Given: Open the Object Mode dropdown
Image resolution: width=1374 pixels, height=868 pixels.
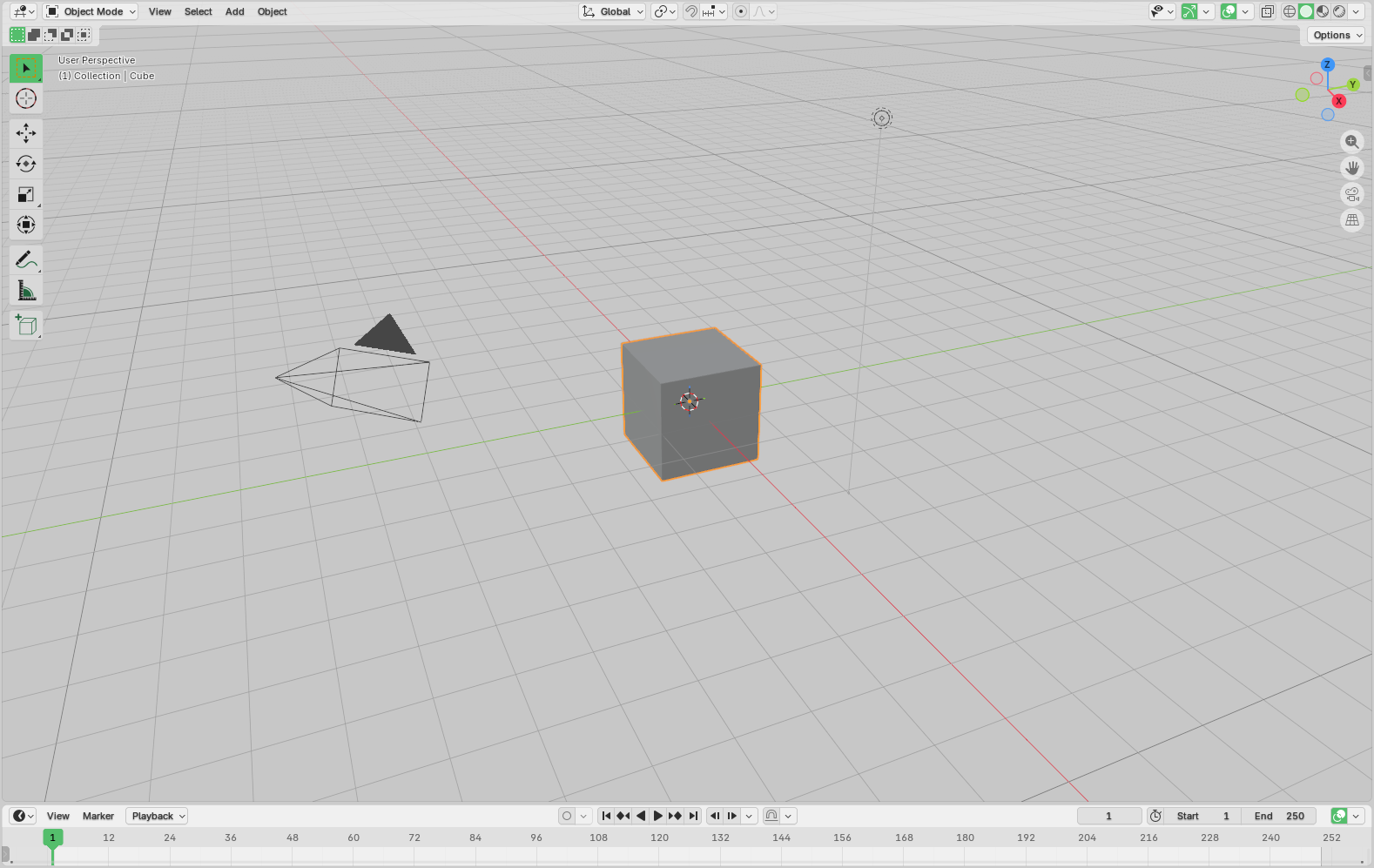Looking at the screenshot, I should (91, 11).
